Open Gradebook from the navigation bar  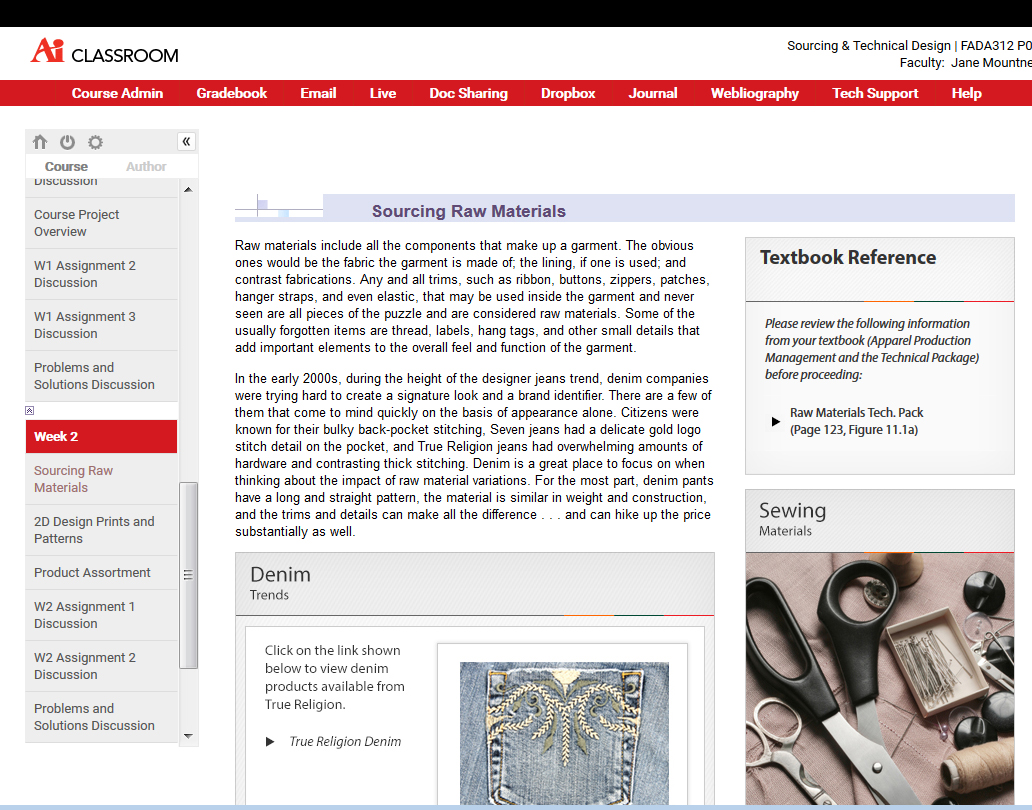pos(231,93)
